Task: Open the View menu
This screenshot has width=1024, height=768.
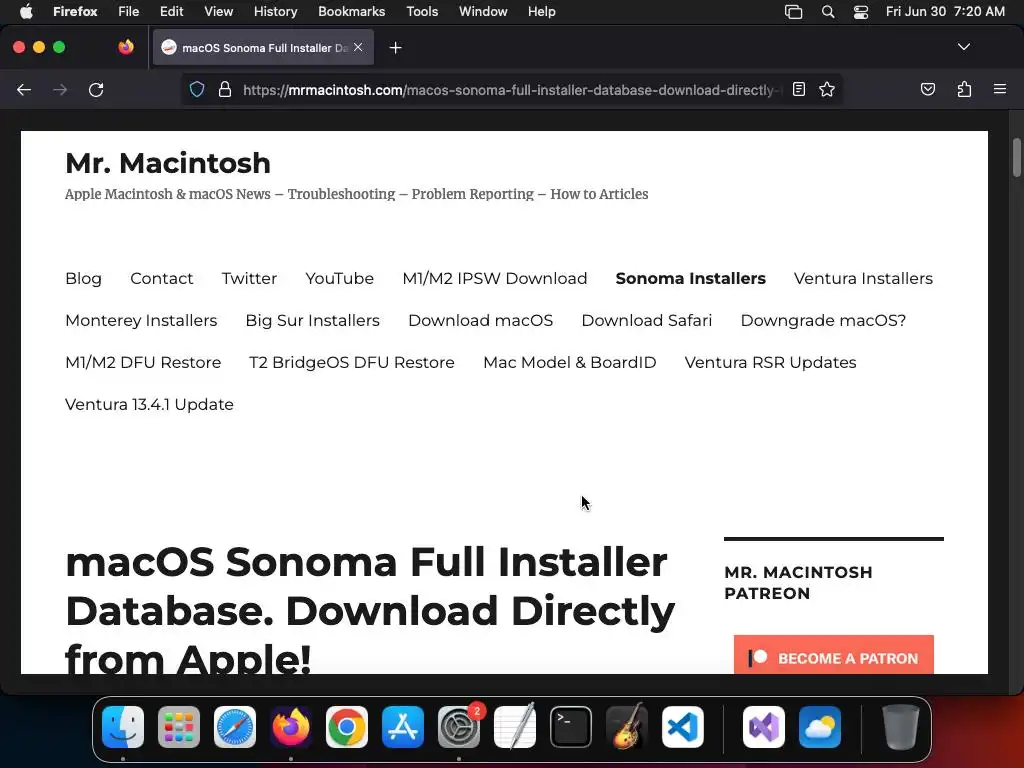Action: (218, 11)
